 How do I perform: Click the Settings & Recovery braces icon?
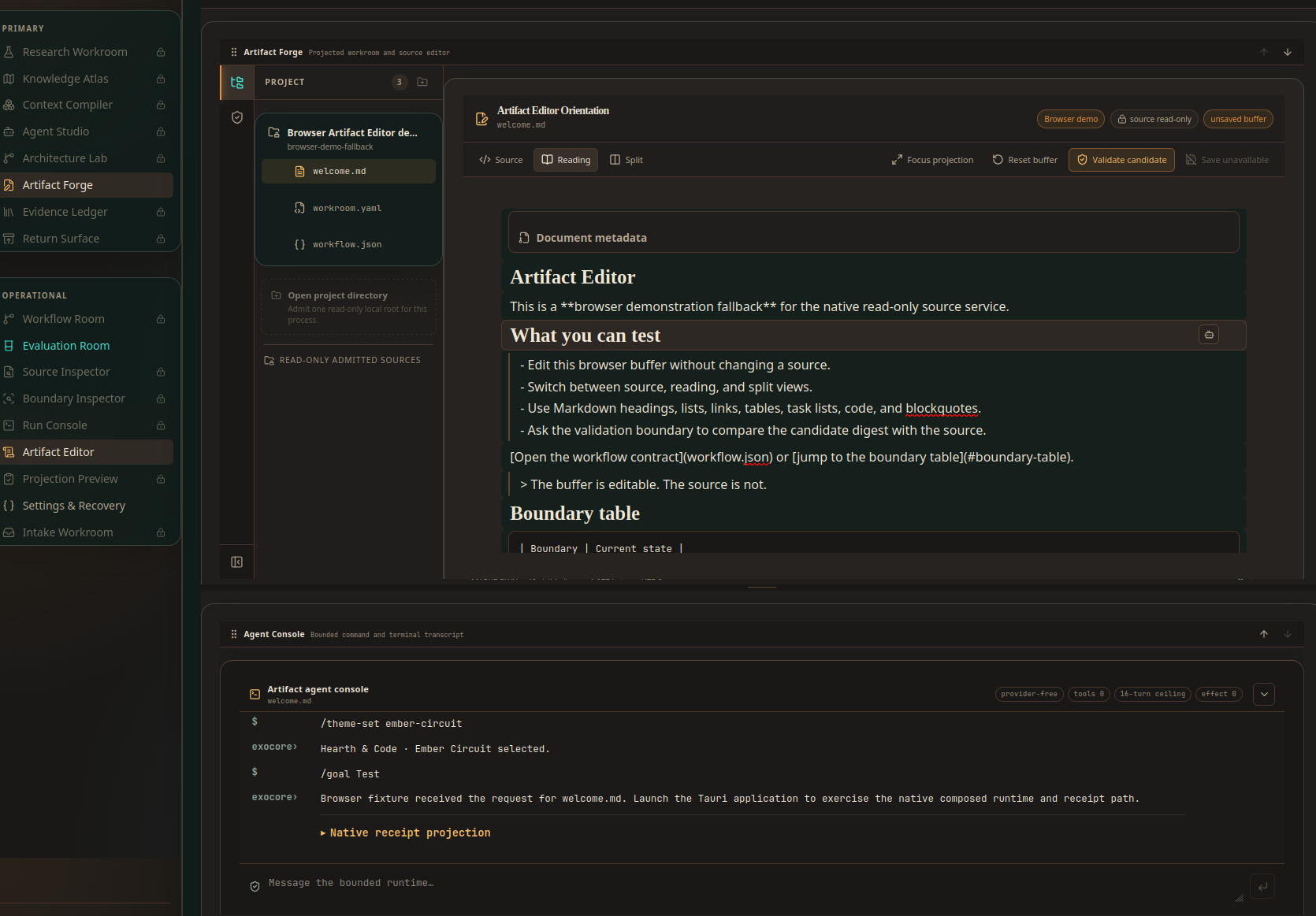(x=9, y=506)
